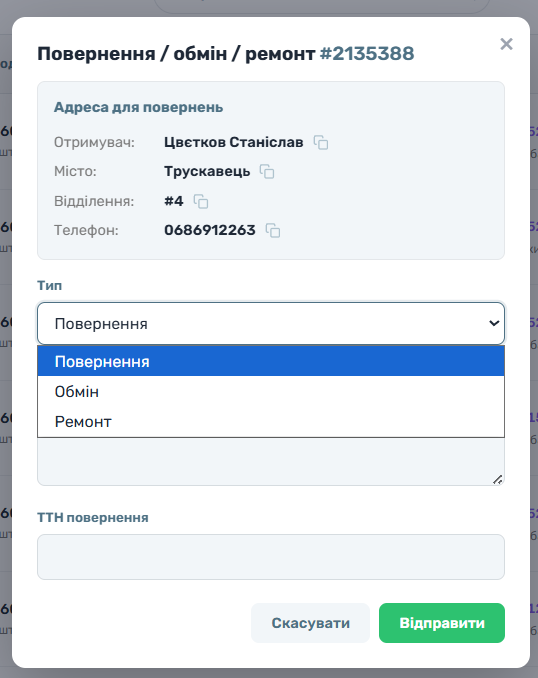Copy recipient name Цвєтков Станіслав

(x=321, y=142)
